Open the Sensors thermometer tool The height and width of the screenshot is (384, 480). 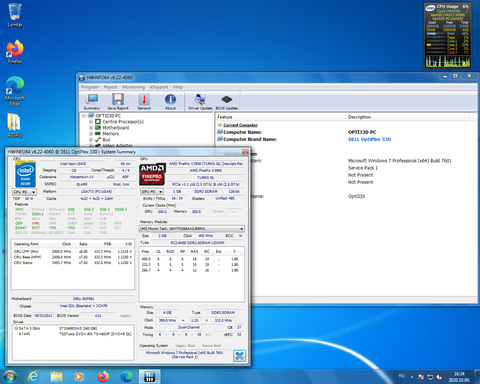point(144,101)
